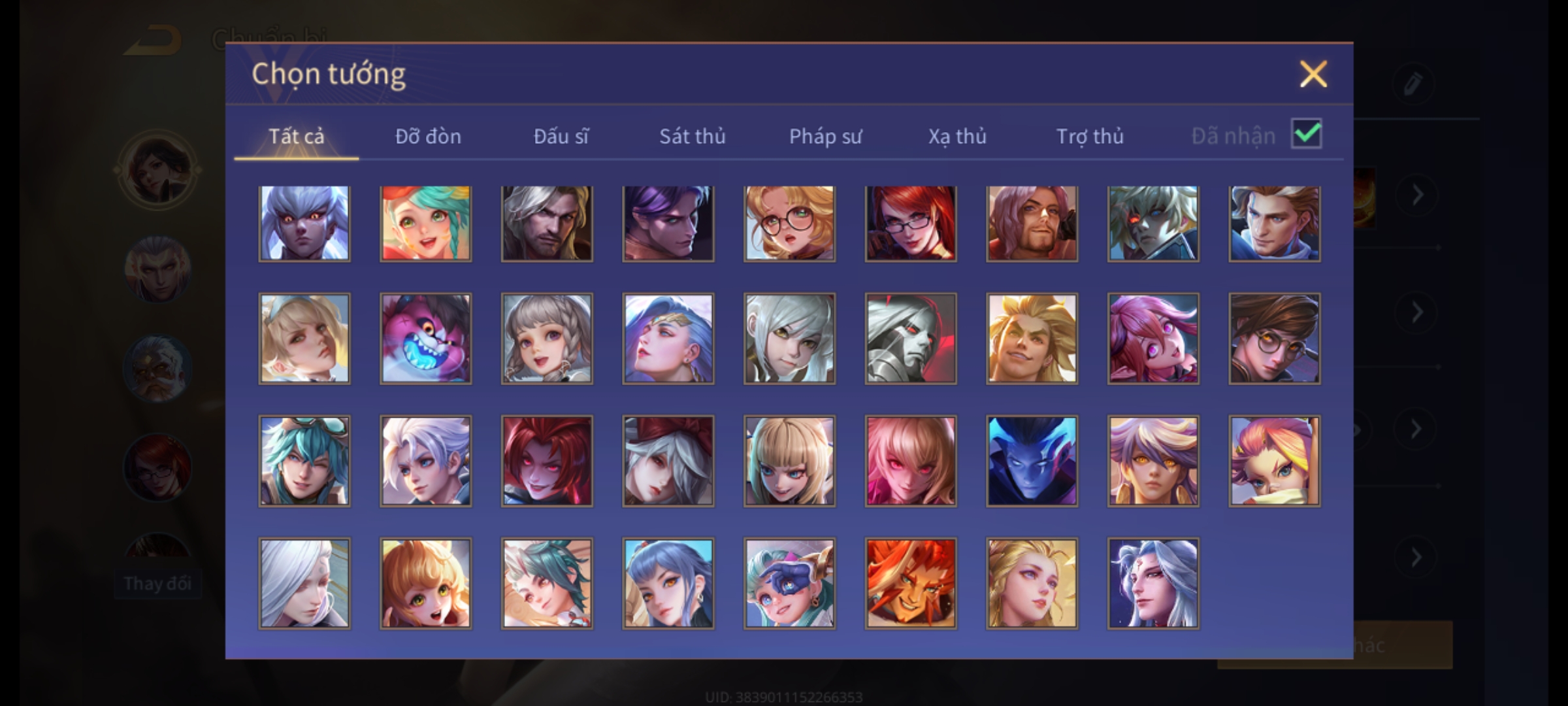Select the girl with blue eye mask
The width and height of the screenshot is (1568, 706).
coord(789,583)
